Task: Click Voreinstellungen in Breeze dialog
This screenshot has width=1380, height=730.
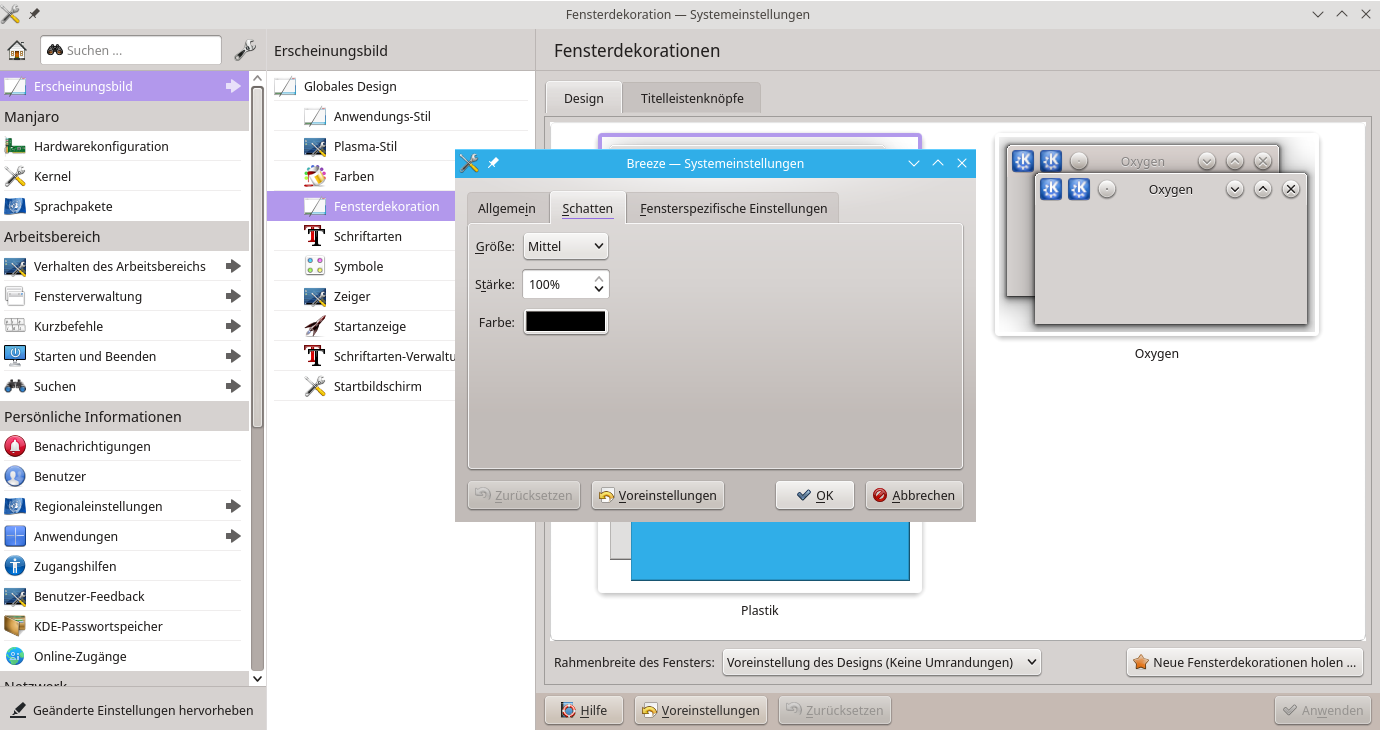Action: point(658,495)
